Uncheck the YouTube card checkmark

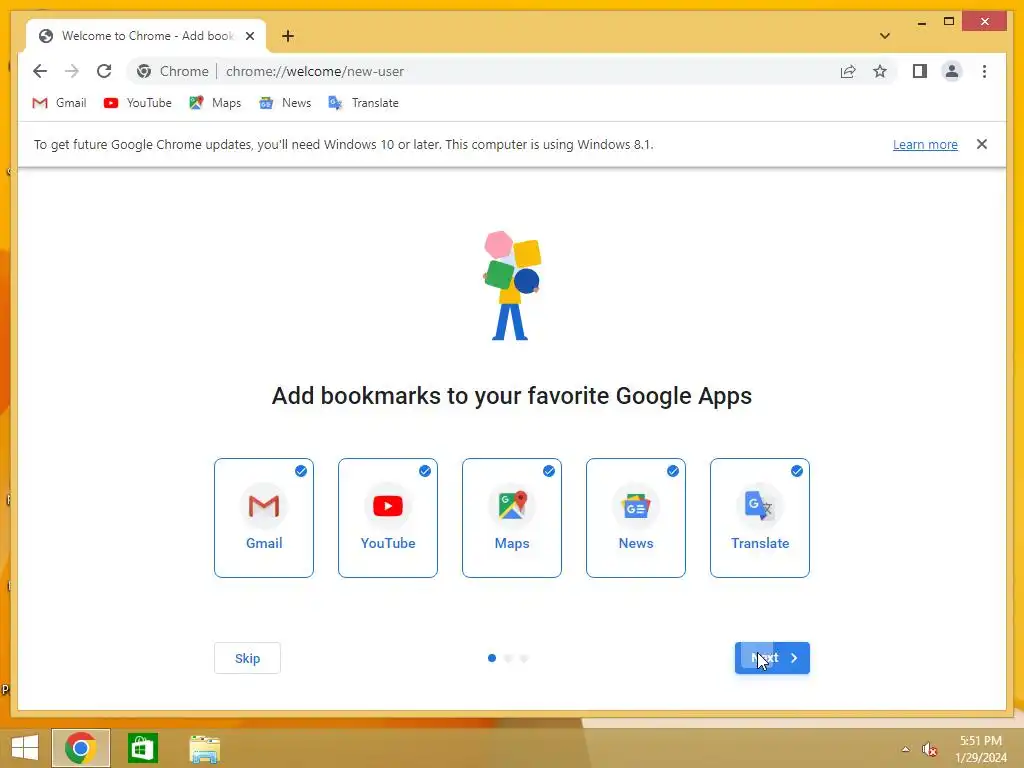click(x=424, y=471)
